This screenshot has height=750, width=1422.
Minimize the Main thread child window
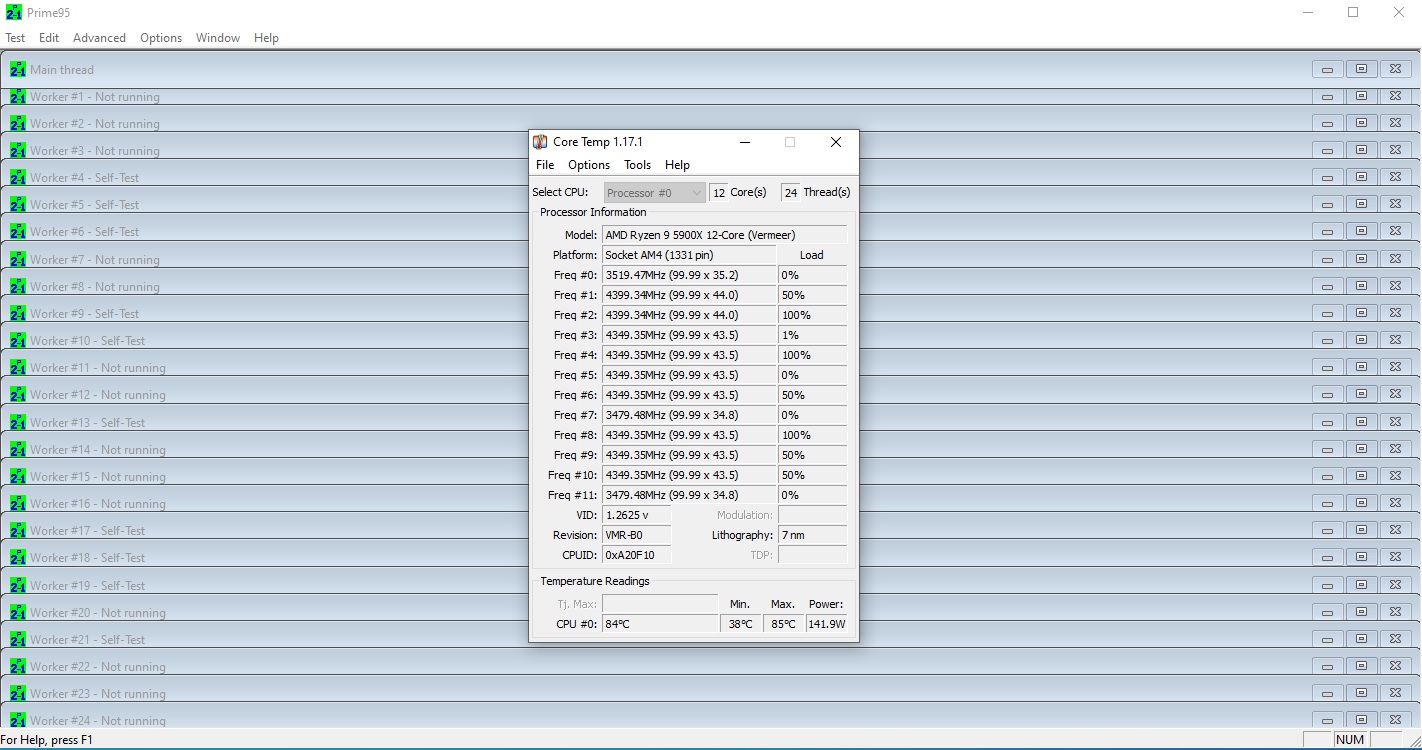[x=1327, y=69]
